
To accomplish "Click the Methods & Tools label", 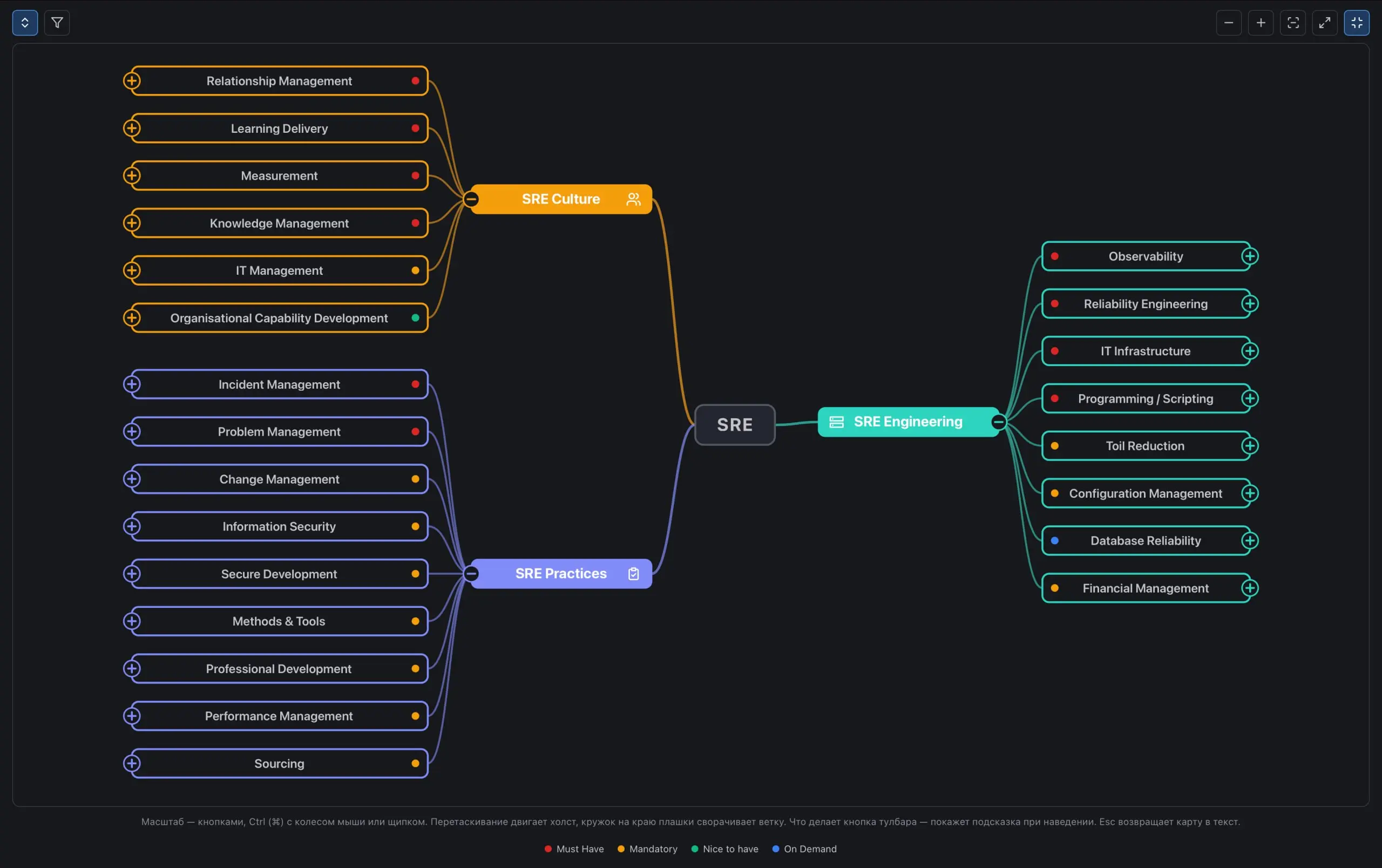I will 279,621.
